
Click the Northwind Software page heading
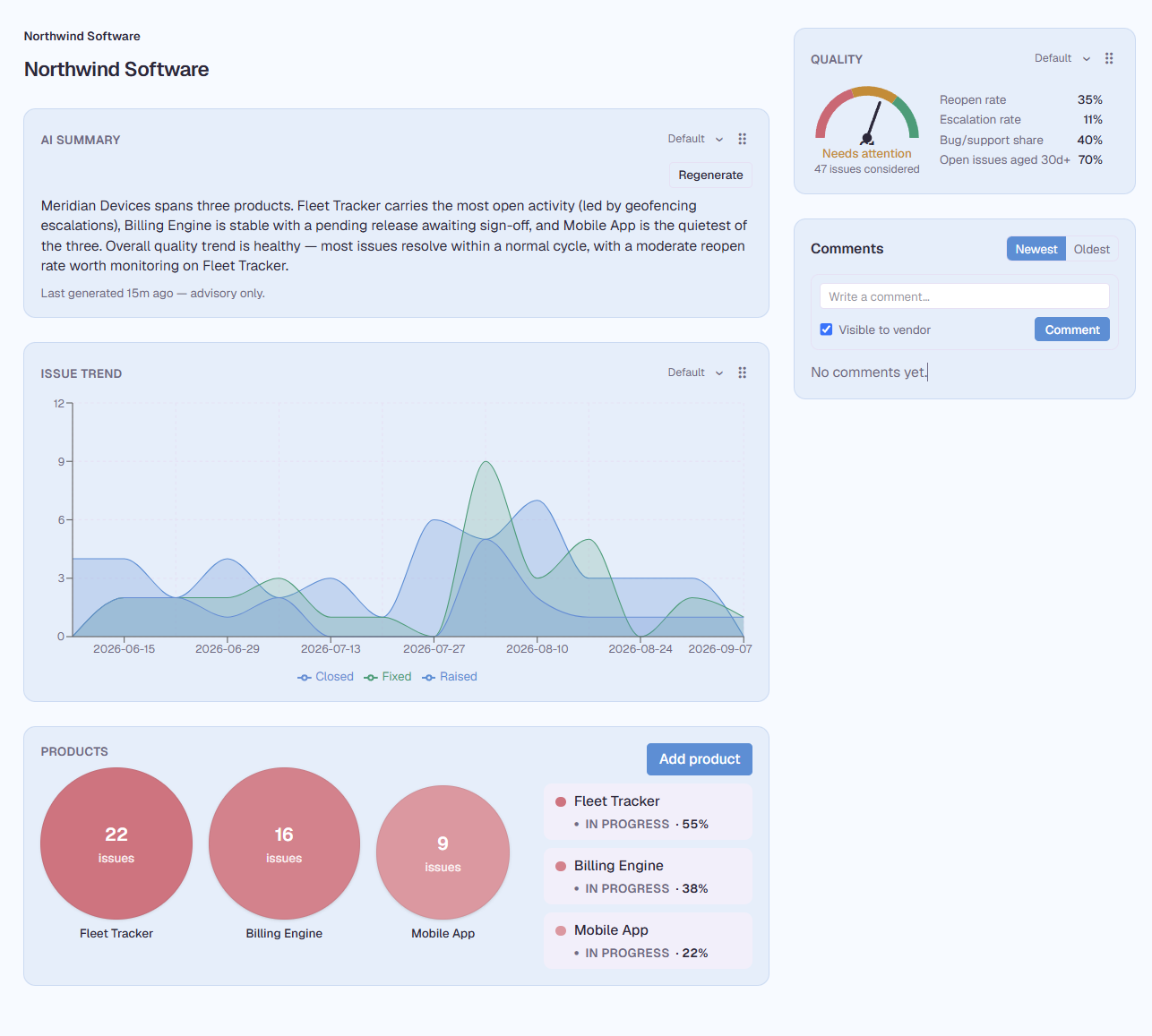pyautogui.click(x=116, y=70)
